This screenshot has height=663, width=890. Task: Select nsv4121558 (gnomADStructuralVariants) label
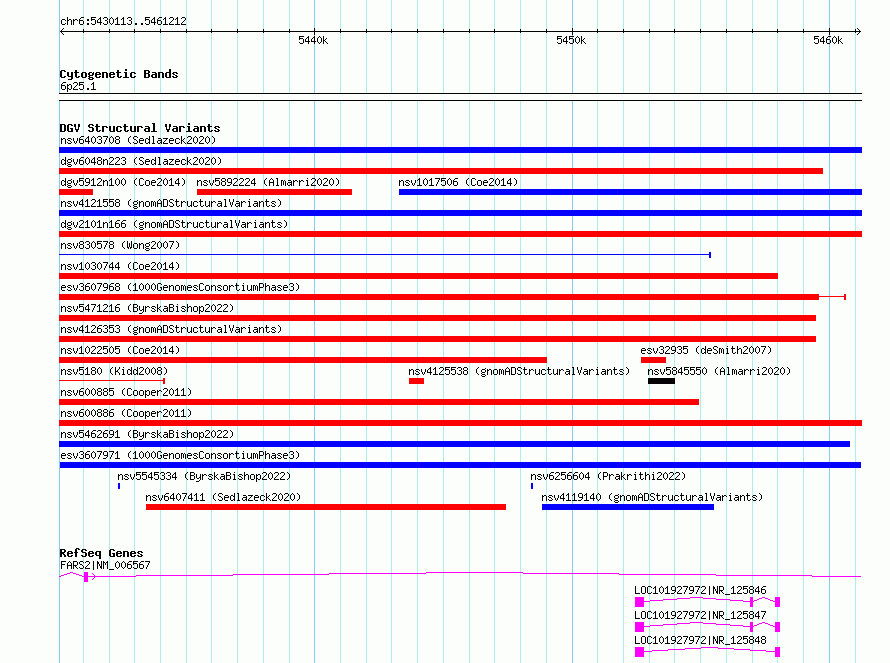click(x=171, y=203)
